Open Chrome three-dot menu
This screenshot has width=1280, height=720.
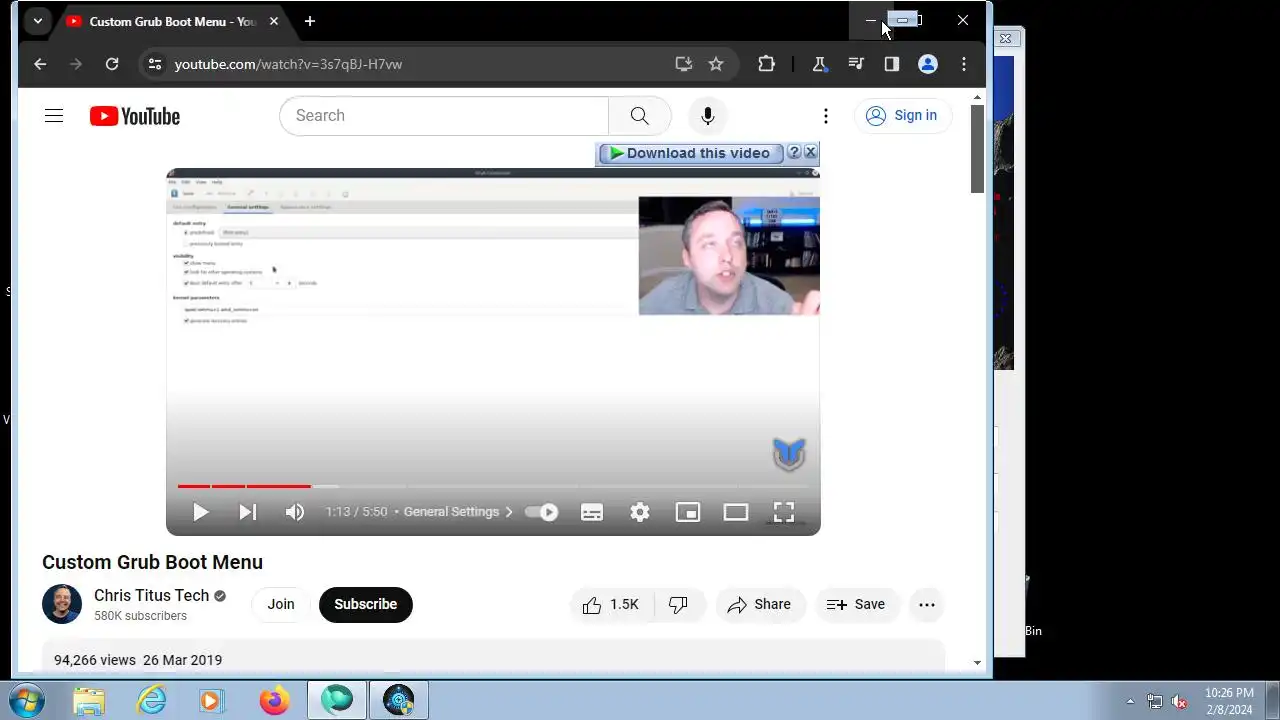[x=964, y=64]
